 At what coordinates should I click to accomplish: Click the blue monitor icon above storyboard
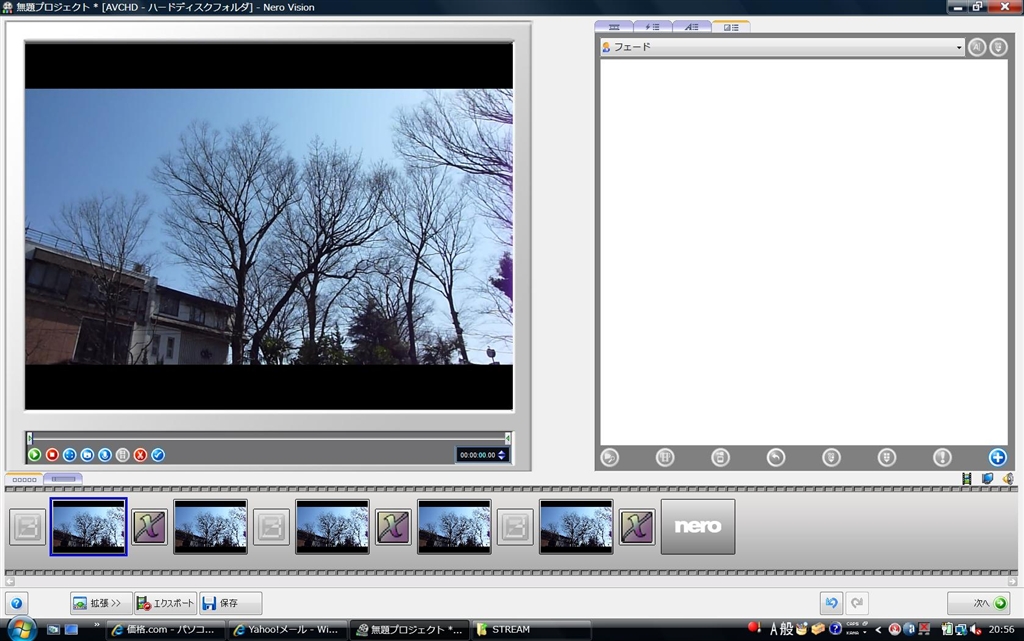tap(987, 479)
